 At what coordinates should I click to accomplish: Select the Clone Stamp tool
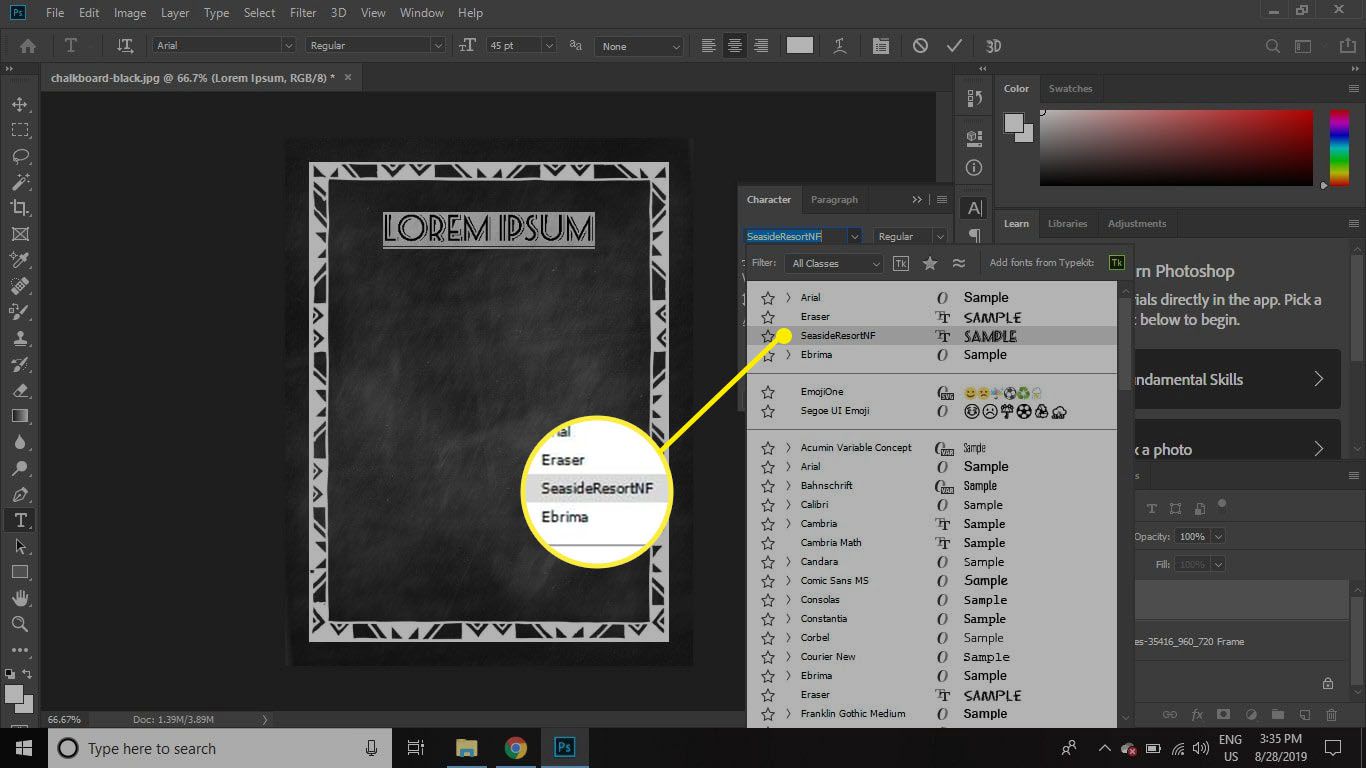[20, 338]
